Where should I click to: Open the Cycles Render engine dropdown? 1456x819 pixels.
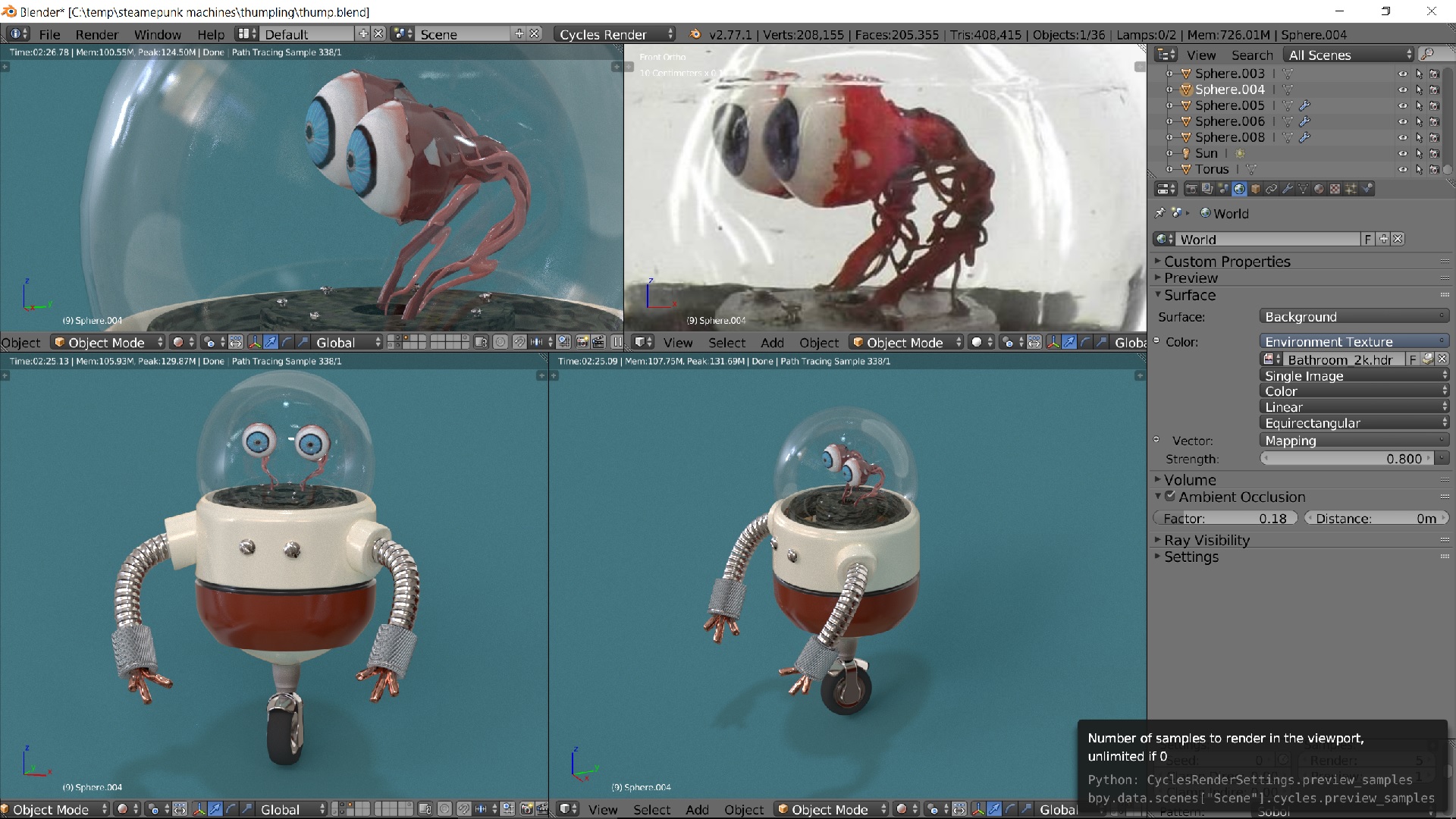[x=615, y=34]
